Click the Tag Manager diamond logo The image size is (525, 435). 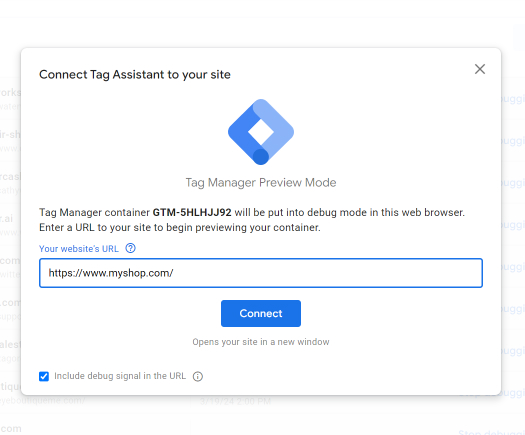[x=261, y=132]
